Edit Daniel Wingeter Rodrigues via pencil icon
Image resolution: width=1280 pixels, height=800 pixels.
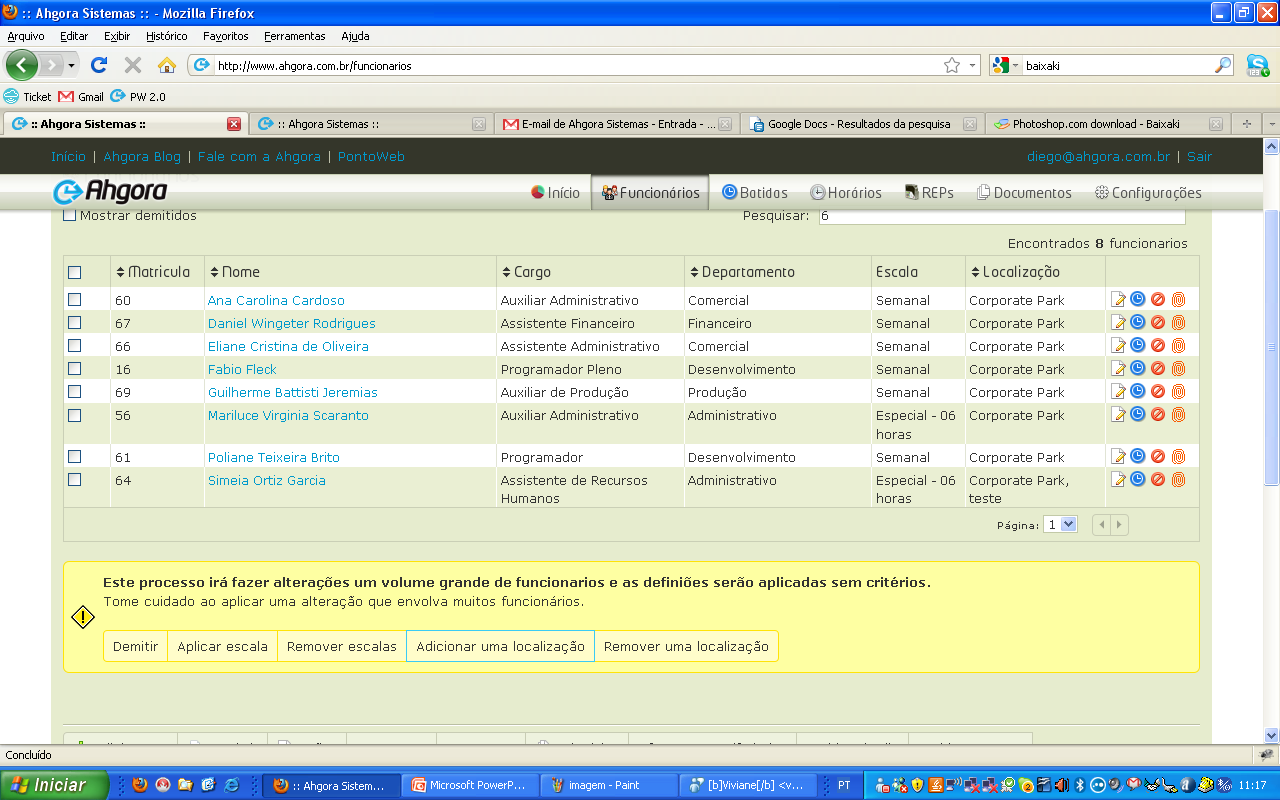[x=1119, y=323]
